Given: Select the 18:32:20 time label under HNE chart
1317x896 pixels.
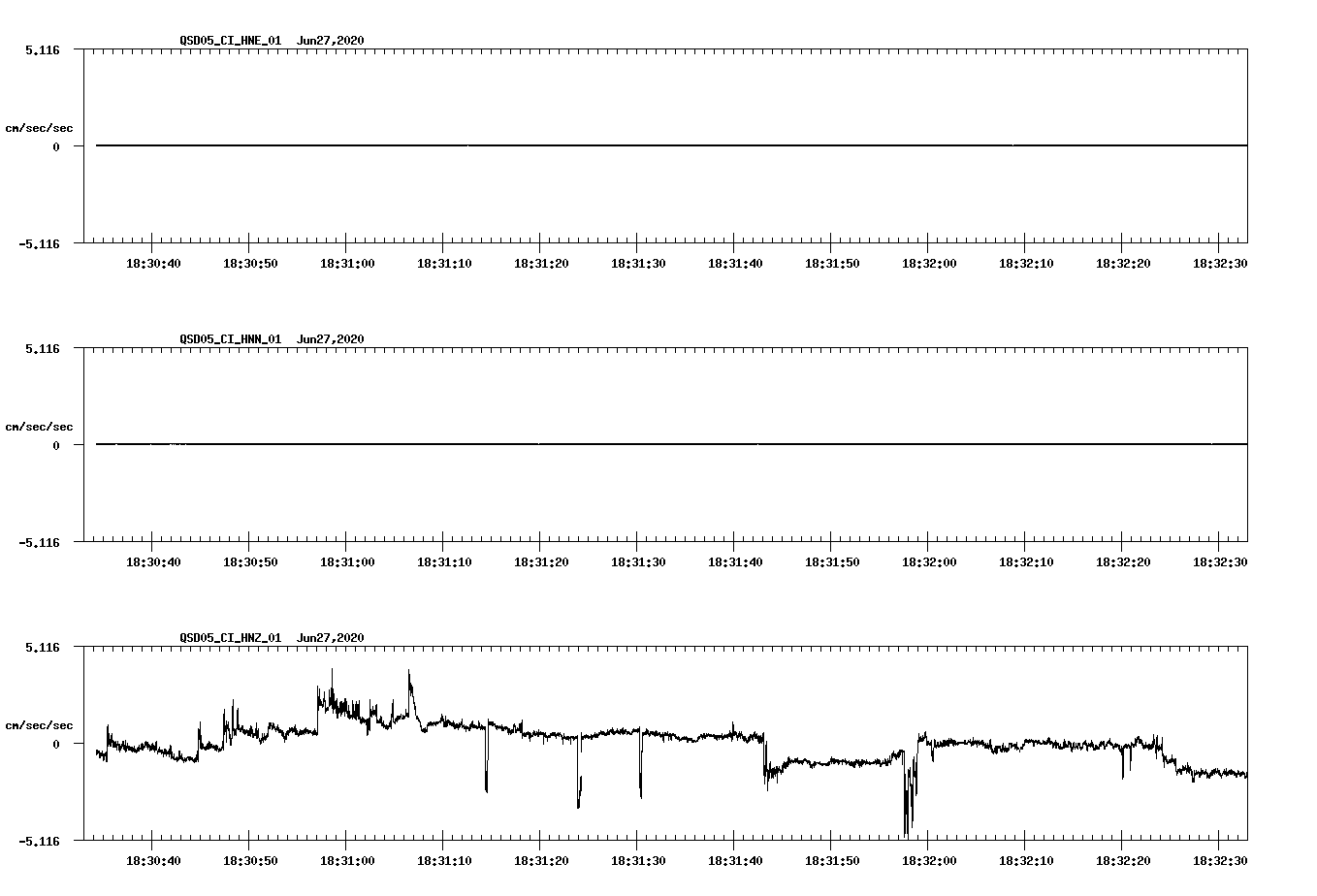Looking at the screenshot, I should pos(1123,264).
